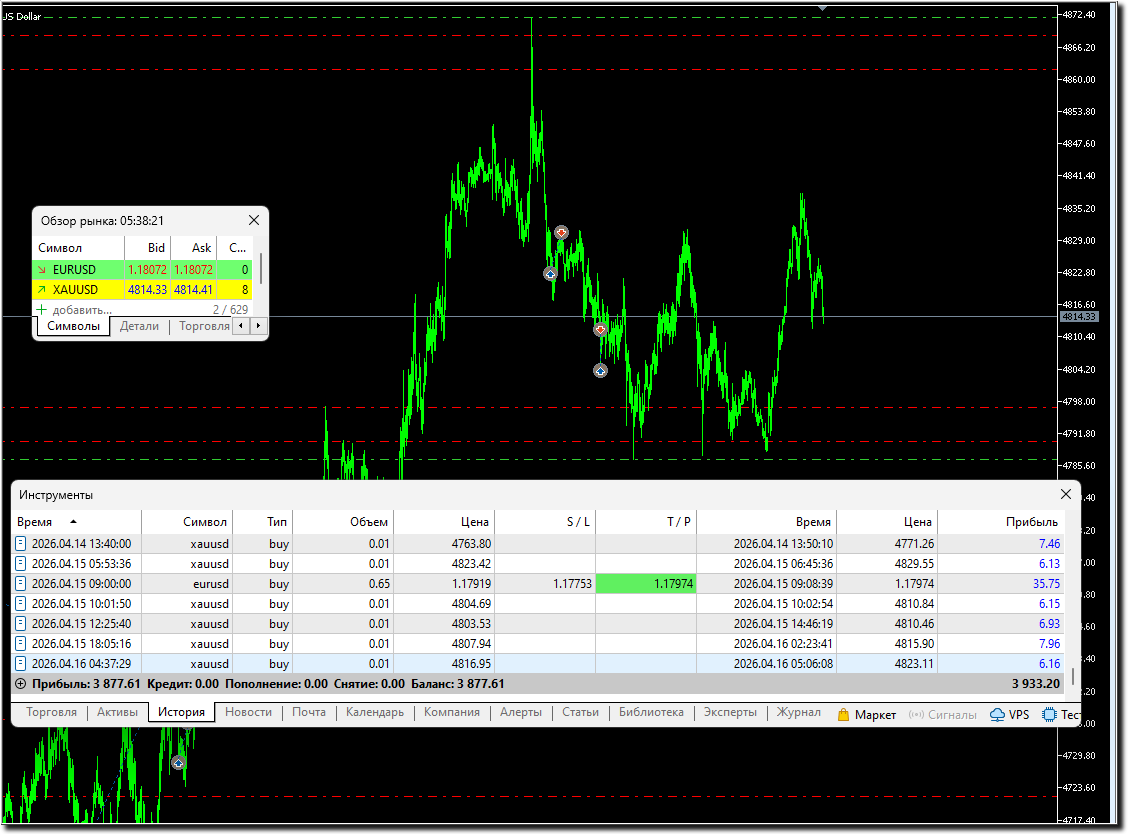1128x834 pixels.
Task: Click the Прибыль column header
Action: [1031, 522]
